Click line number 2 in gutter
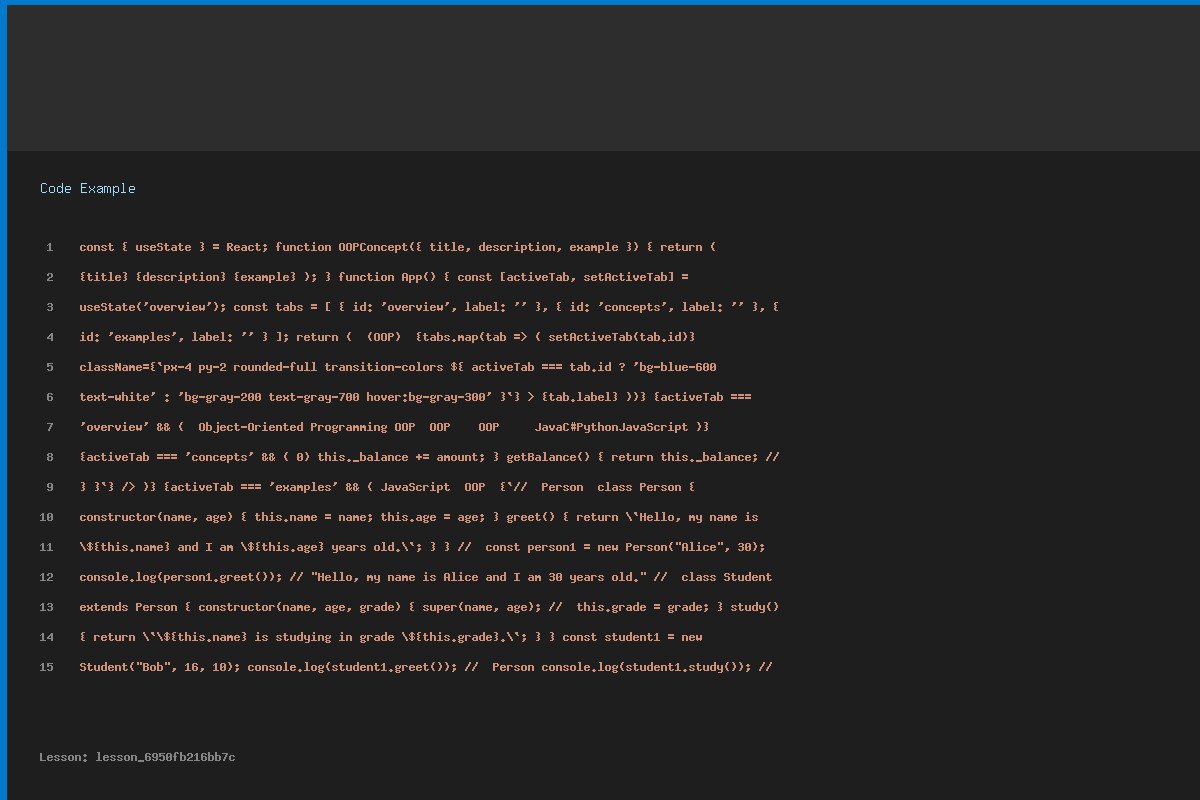 tap(49, 277)
